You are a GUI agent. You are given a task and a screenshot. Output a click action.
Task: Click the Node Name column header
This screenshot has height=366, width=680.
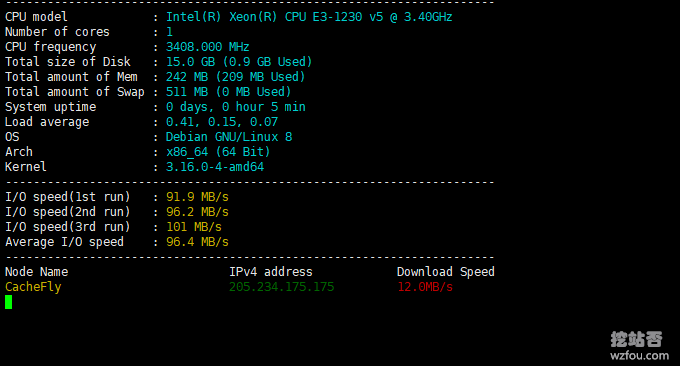(x=36, y=272)
